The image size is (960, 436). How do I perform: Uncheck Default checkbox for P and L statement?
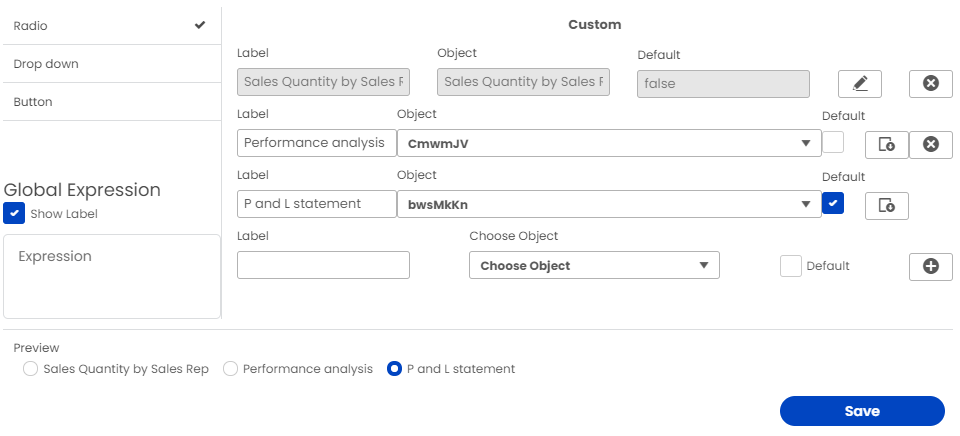point(833,204)
